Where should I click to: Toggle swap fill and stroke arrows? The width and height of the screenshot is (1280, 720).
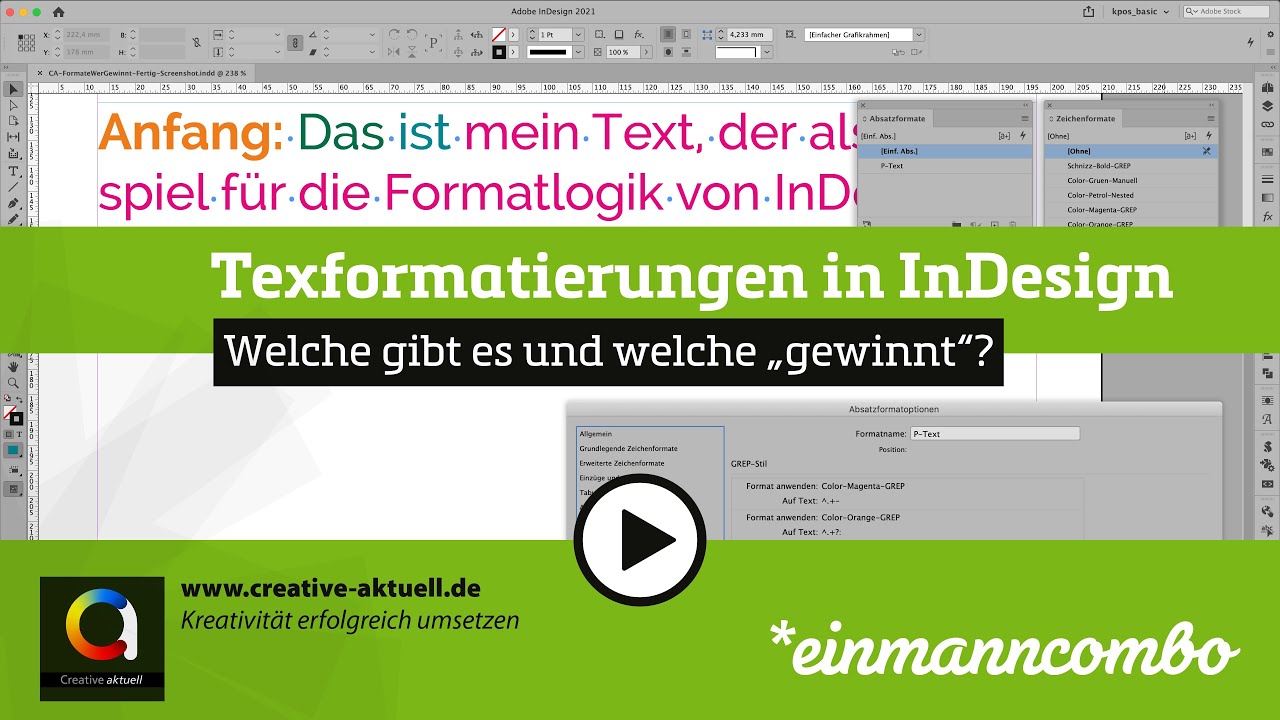click(19, 400)
